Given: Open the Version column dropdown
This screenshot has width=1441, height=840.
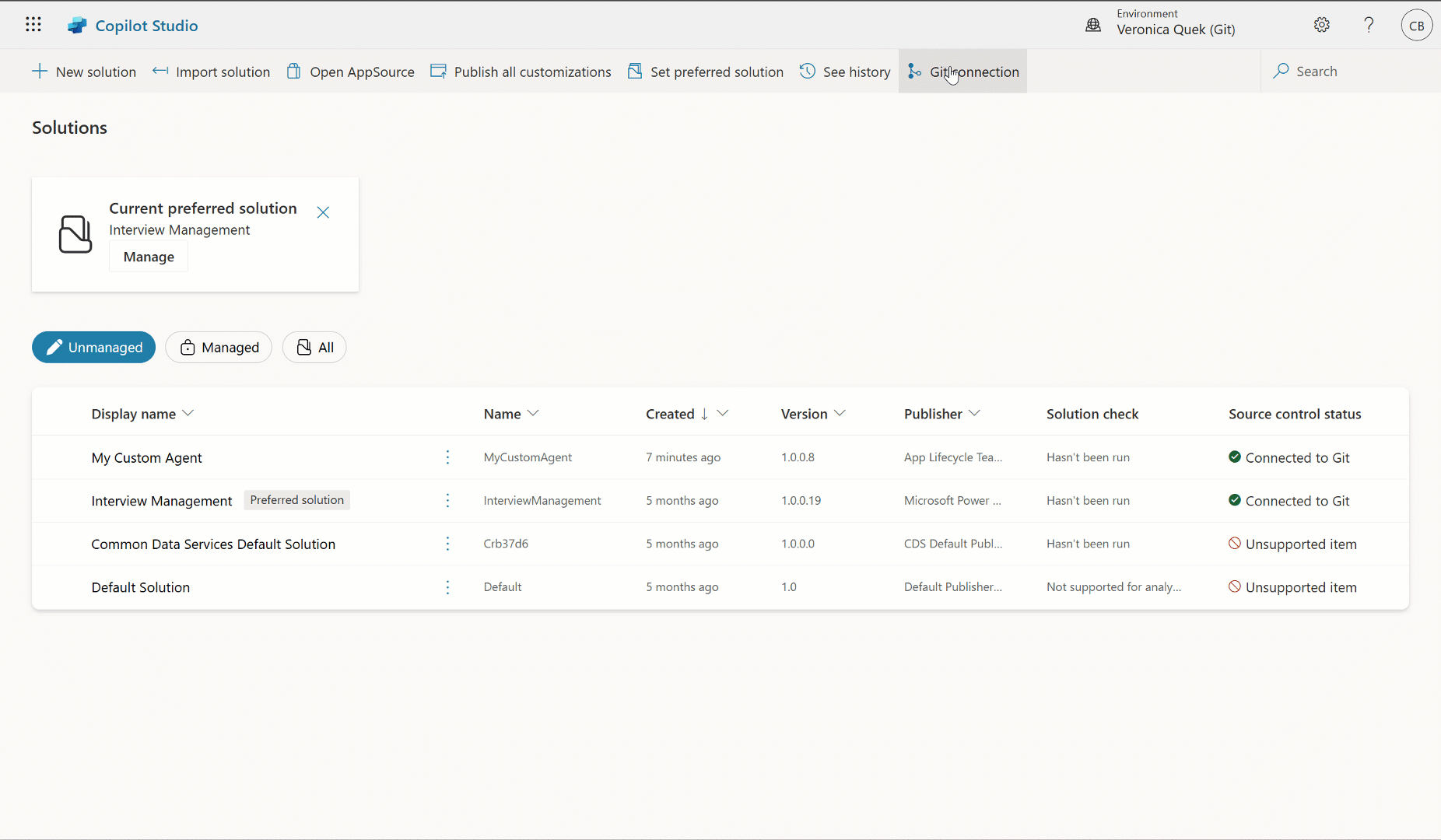Looking at the screenshot, I should coord(840,413).
